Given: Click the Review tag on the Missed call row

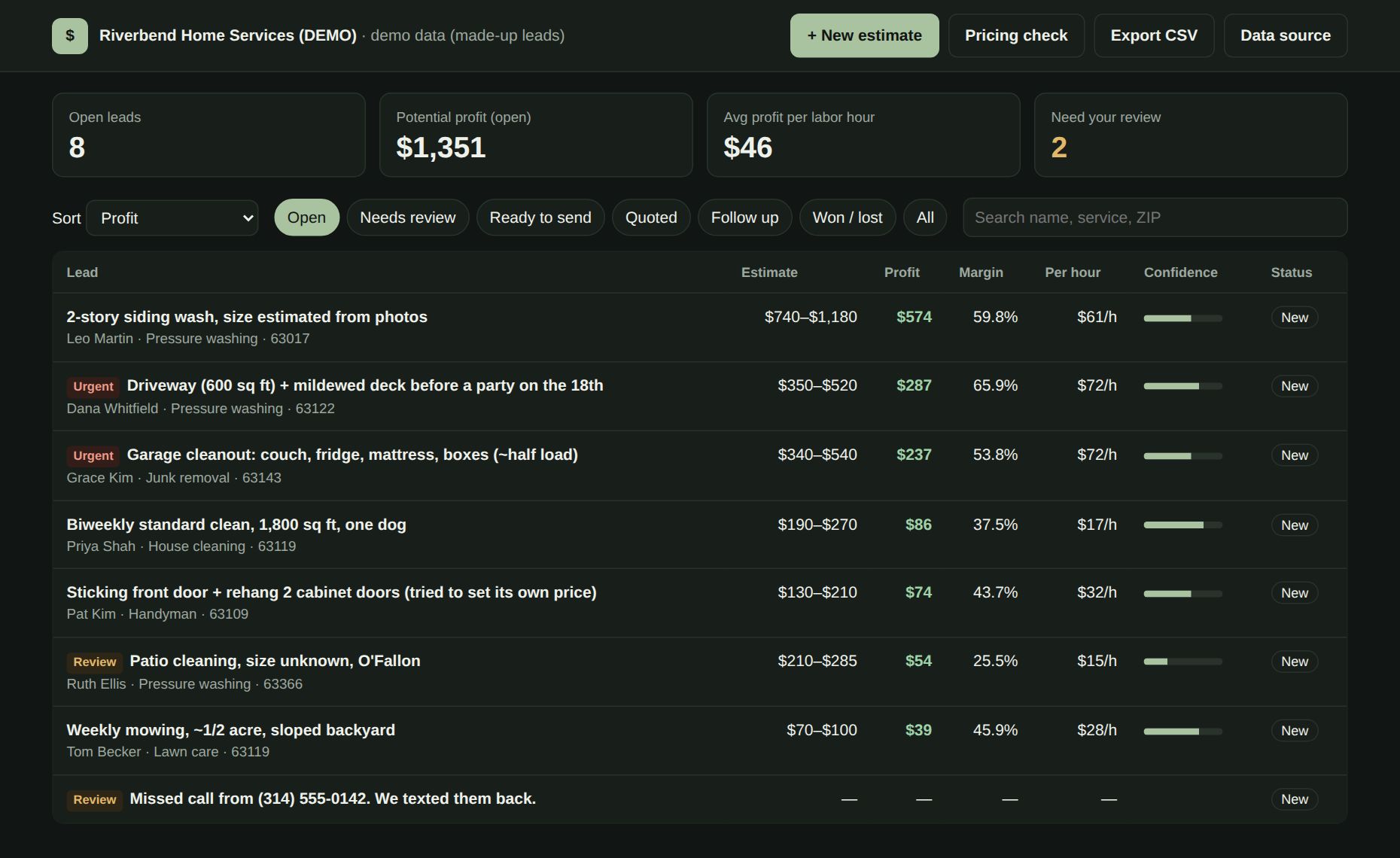Looking at the screenshot, I should point(95,799).
